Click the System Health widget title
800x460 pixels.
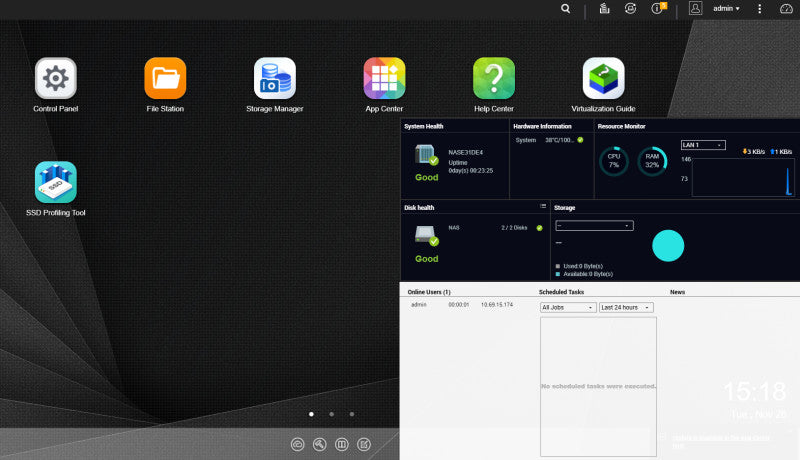(423, 126)
